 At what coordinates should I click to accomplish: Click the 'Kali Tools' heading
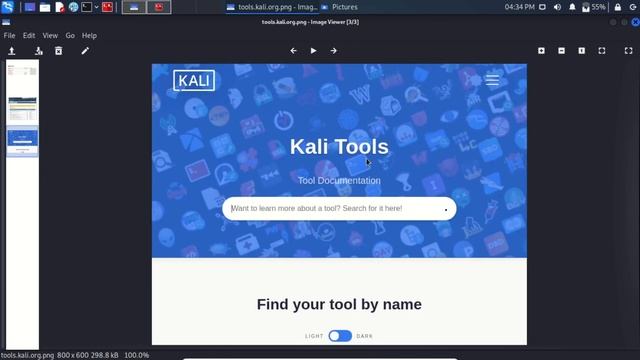click(x=339, y=147)
